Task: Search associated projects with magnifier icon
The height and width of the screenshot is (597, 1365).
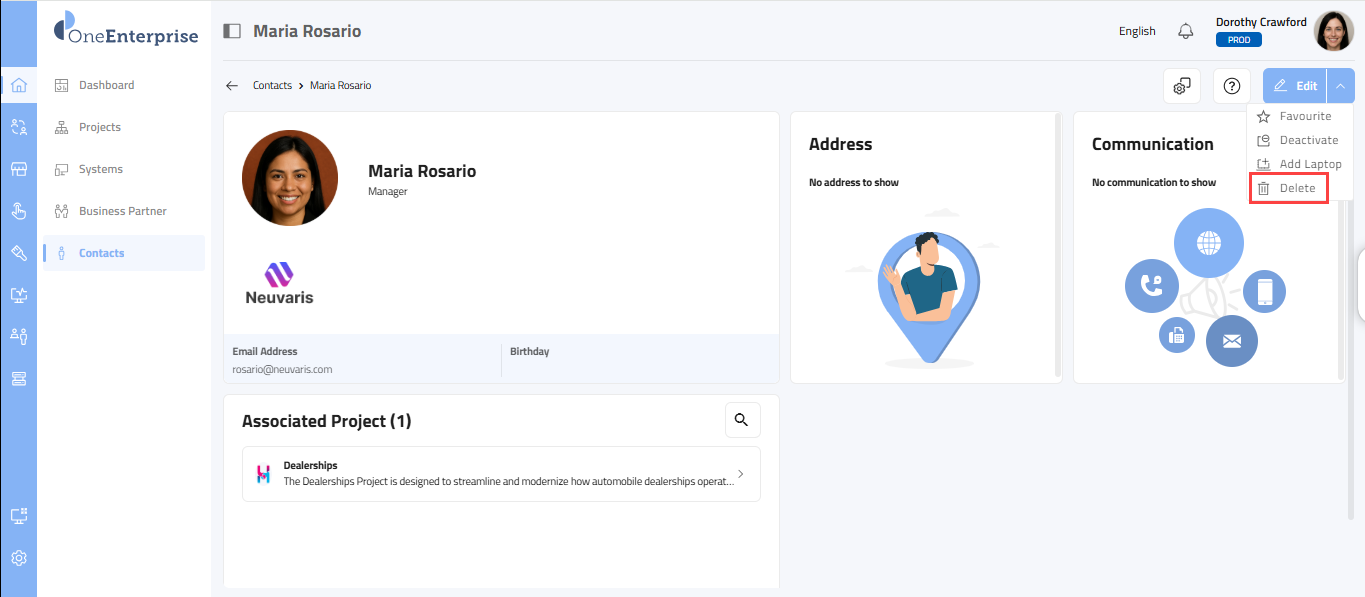Action: (742, 420)
